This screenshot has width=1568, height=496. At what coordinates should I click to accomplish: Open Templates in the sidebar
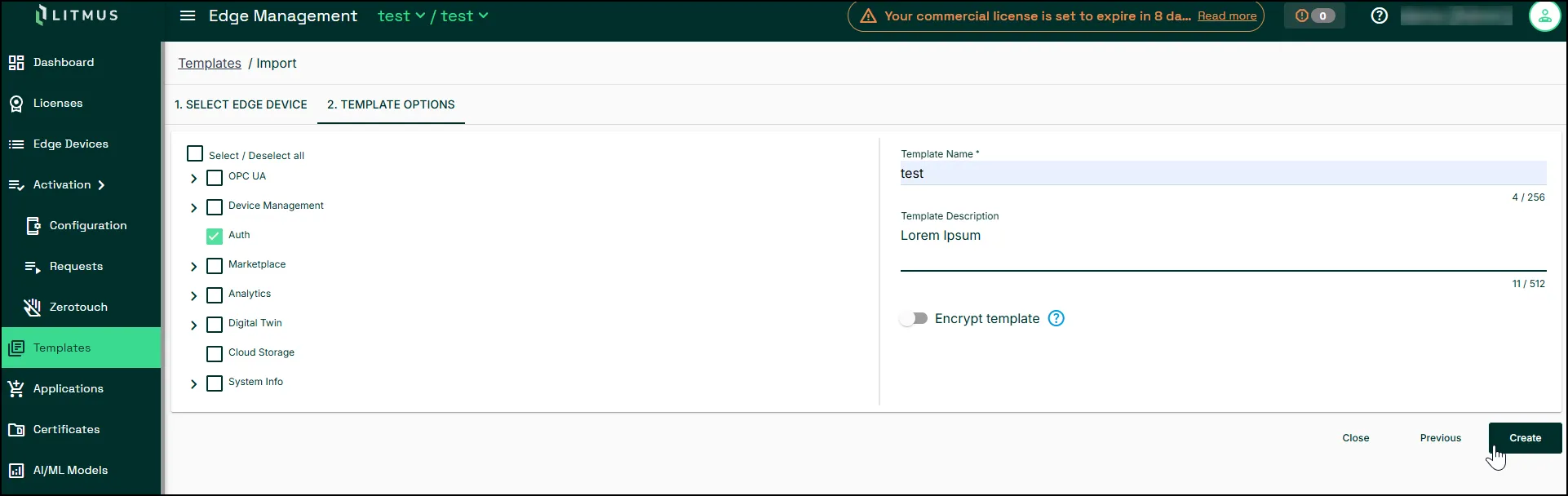click(81, 348)
